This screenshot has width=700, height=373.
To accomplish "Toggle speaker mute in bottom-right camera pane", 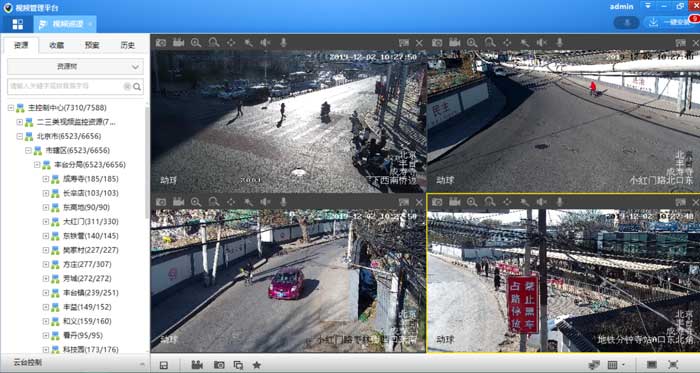I will click(x=542, y=202).
